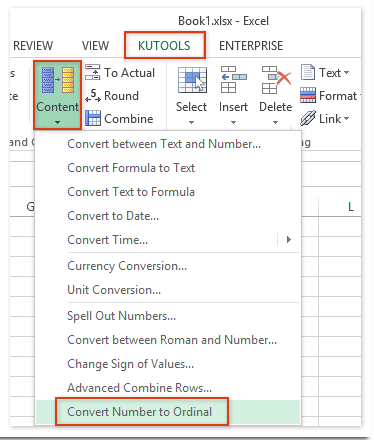This screenshot has height=440, width=374.
Task: Expand the Insert dropdown arrow
Action: point(233,122)
